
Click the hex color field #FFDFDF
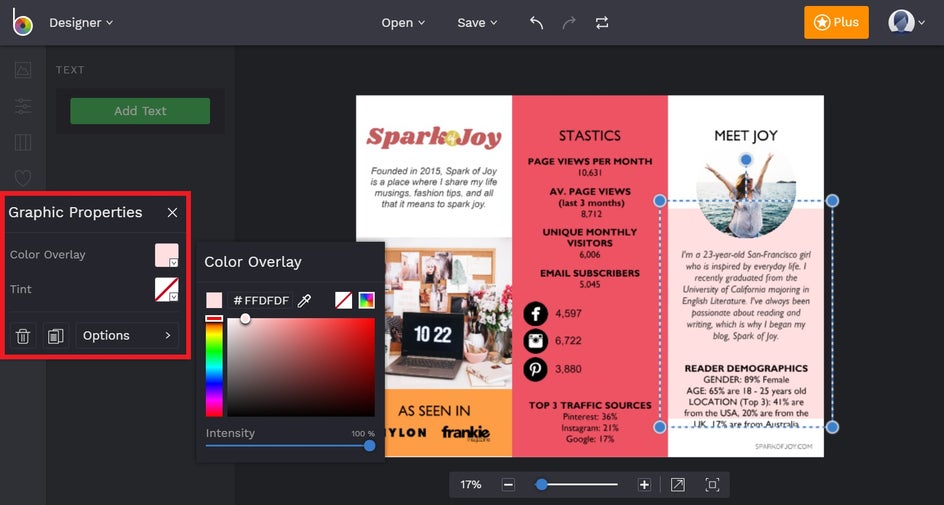[x=260, y=300]
